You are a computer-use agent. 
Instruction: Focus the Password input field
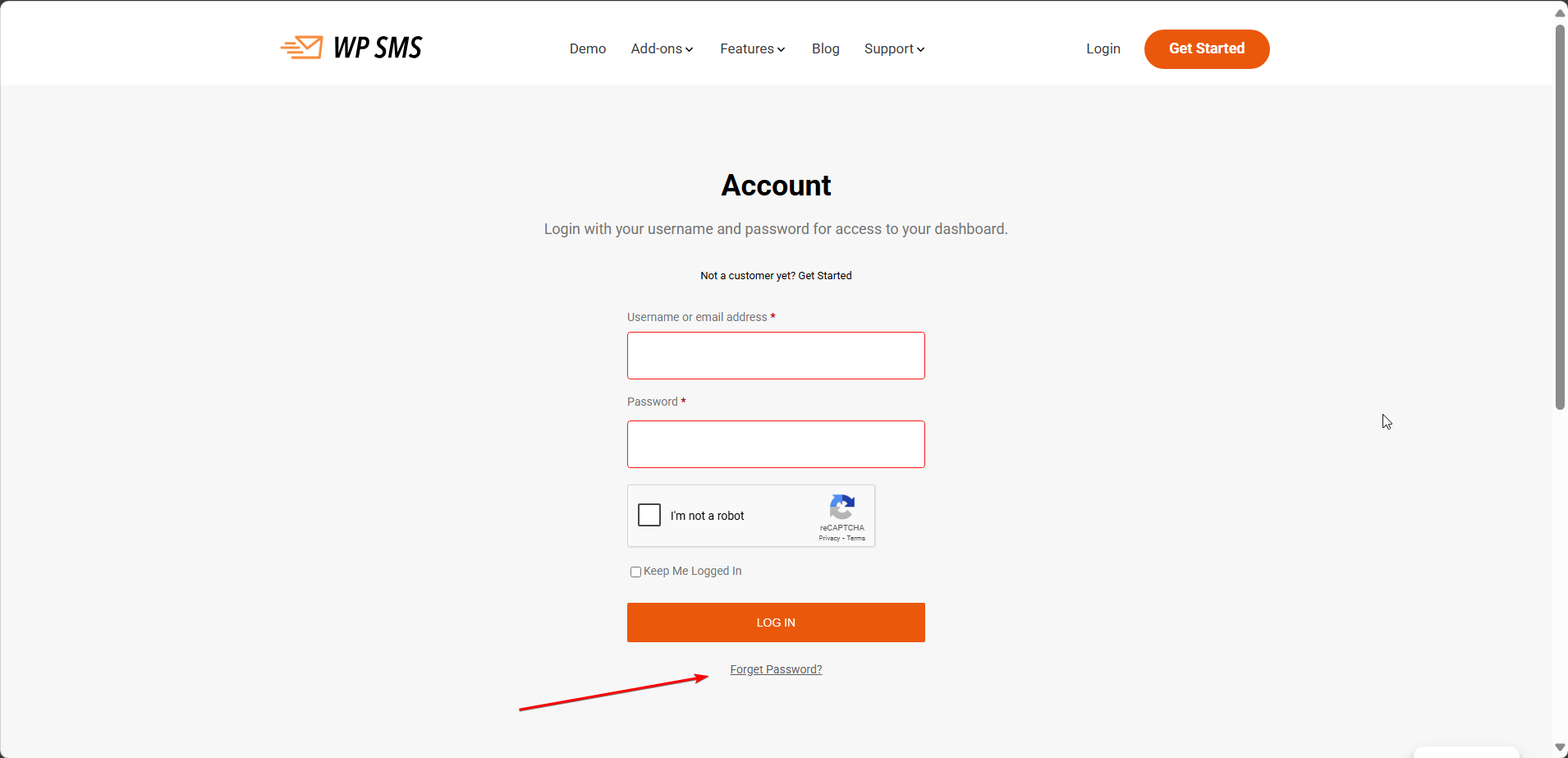pyautogui.click(x=776, y=444)
